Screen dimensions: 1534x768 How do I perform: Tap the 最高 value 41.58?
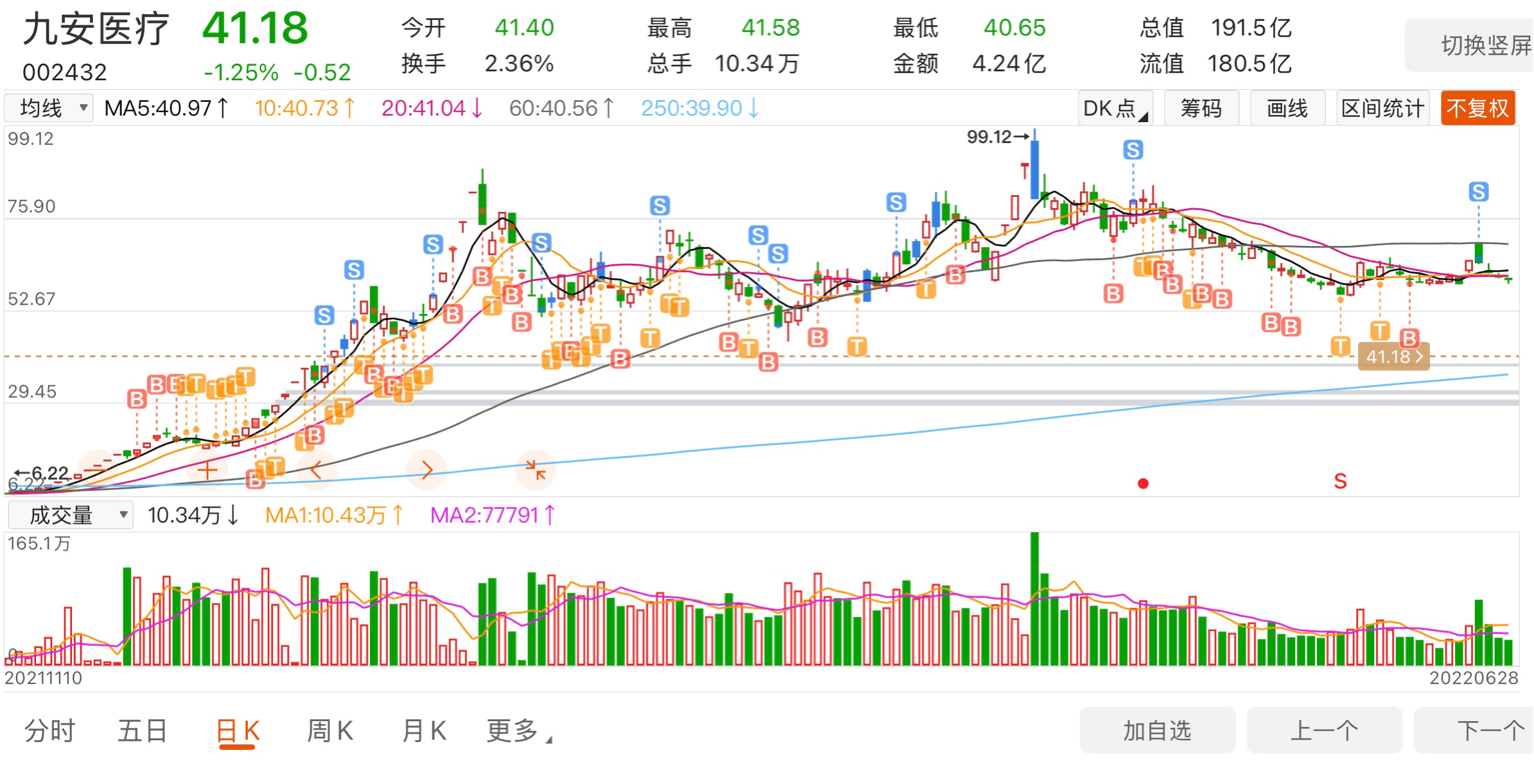771,28
